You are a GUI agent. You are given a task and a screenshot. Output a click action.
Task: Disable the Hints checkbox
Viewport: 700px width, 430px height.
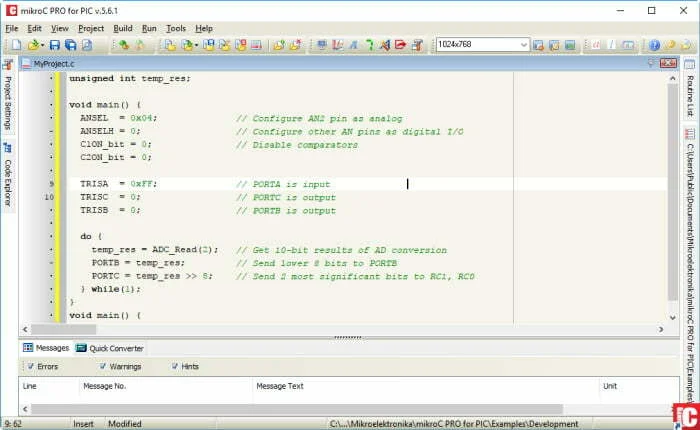[x=175, y=366]
